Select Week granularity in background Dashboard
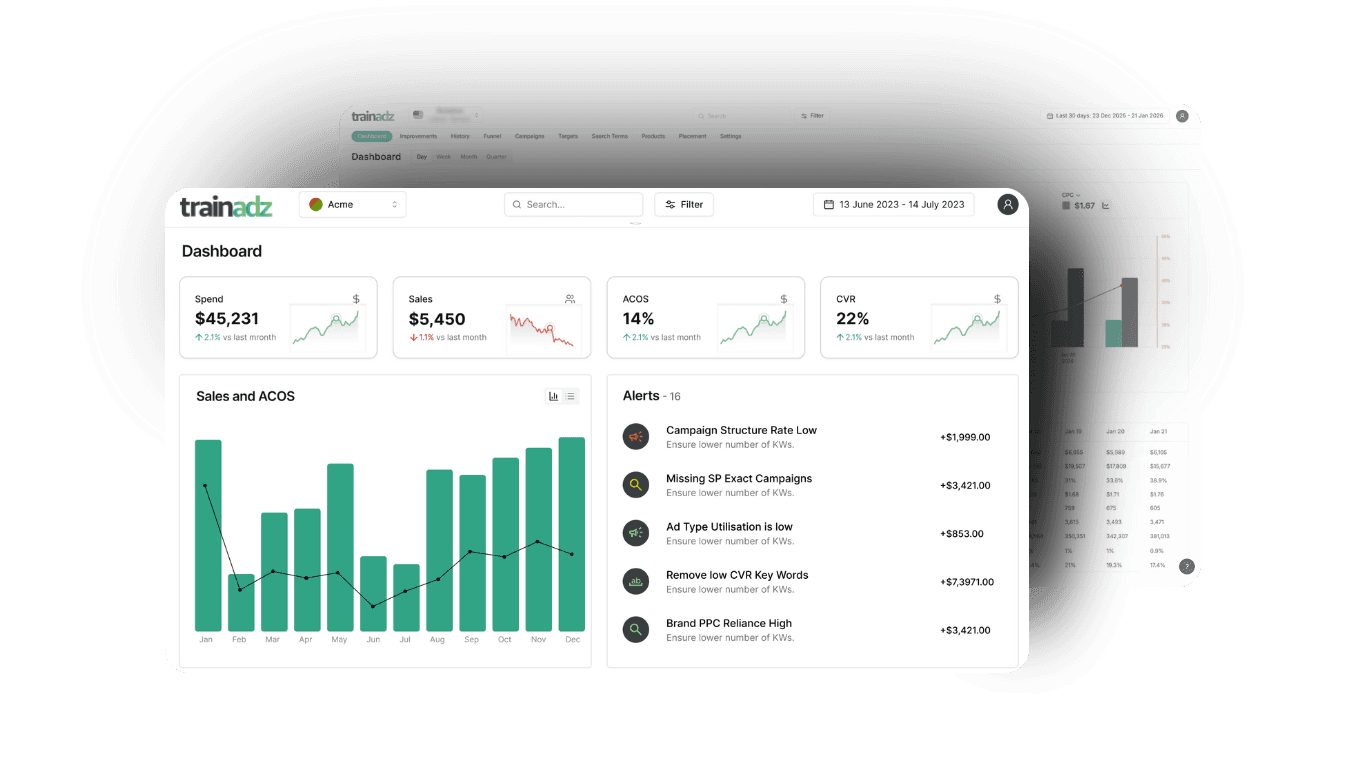The image size is (1366, 768). point(444,157)
